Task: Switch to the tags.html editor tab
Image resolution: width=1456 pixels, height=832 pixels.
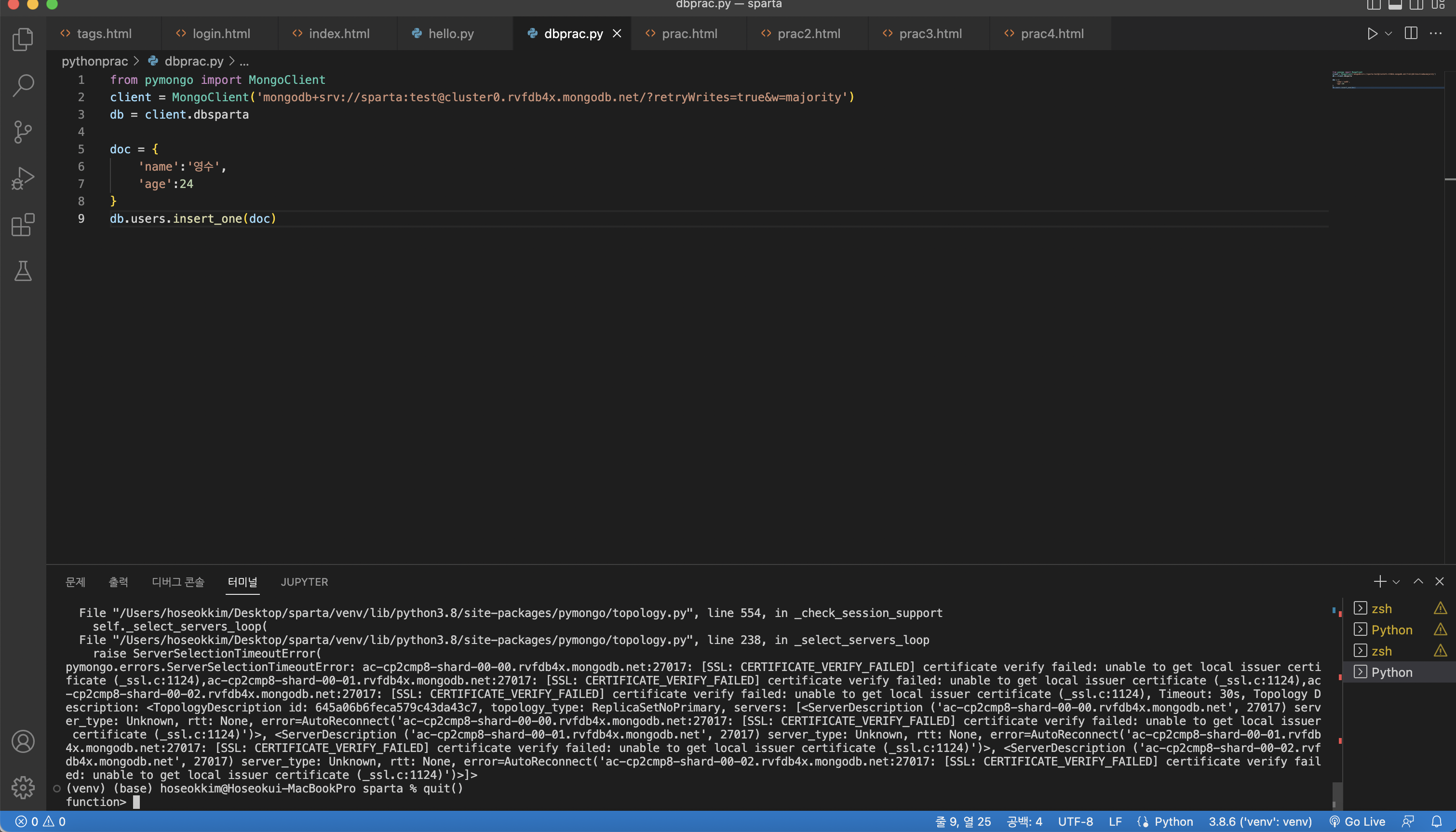Action: pyautogui.click(x=104, y=34)
